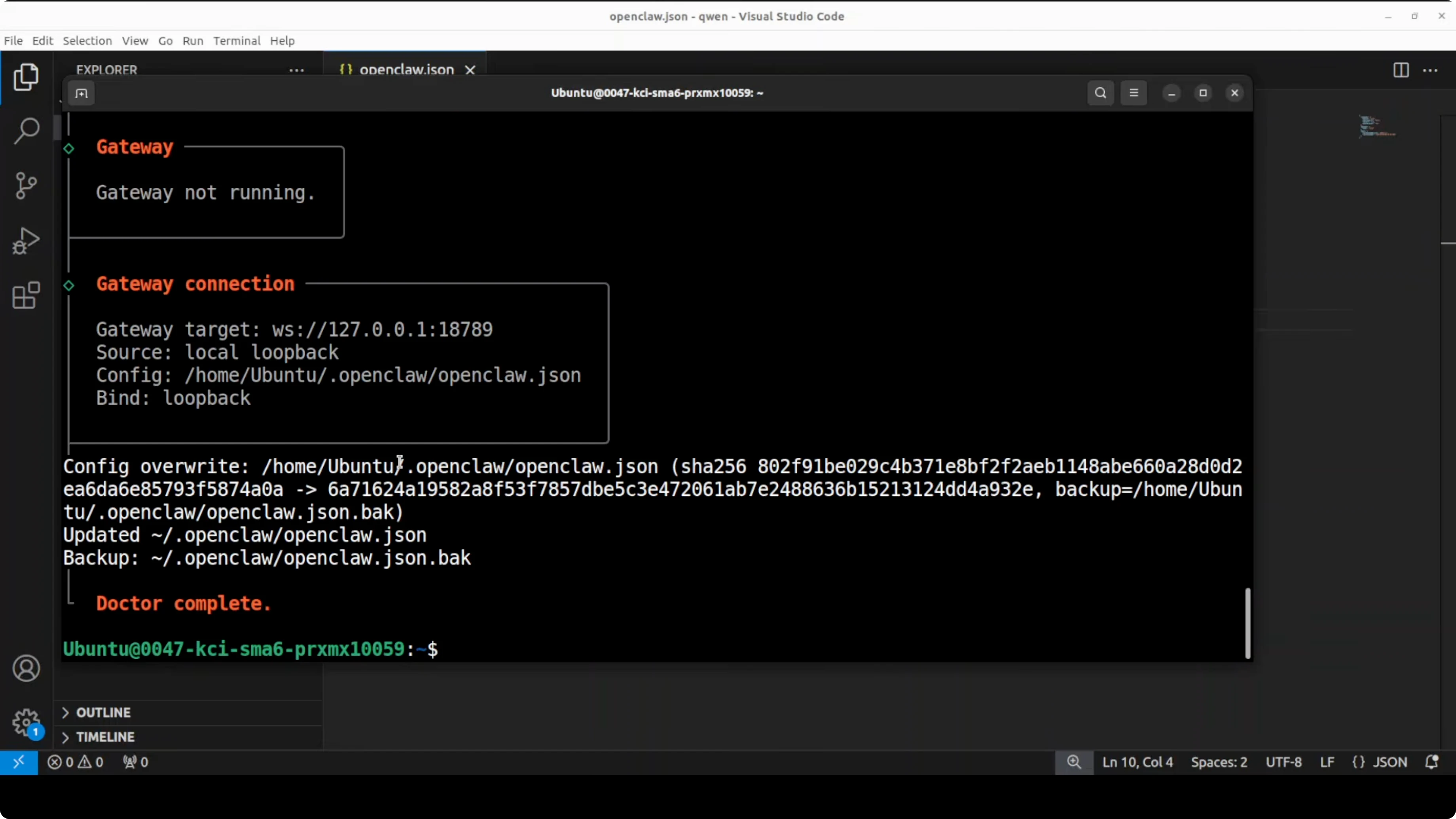Image resolution: width=1456 pixels, height=819 pixels.
Task: Open the Explorer view in activity bar
Action: [26, 77]
